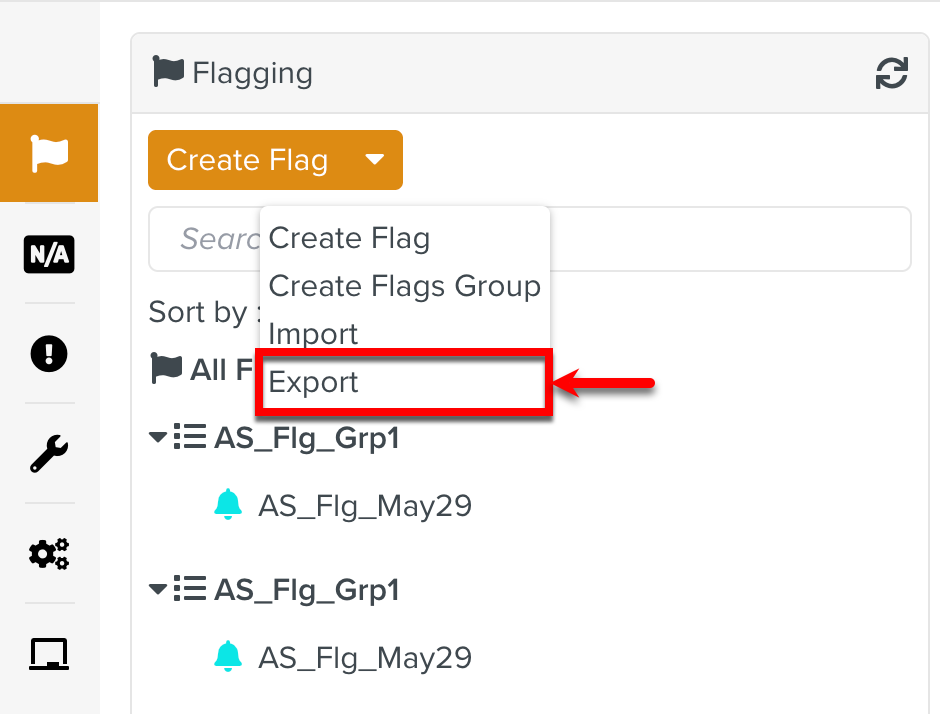Select the wrench tools sidebar icon
Screen dimensions: 940x714
(x=49, y=454)
